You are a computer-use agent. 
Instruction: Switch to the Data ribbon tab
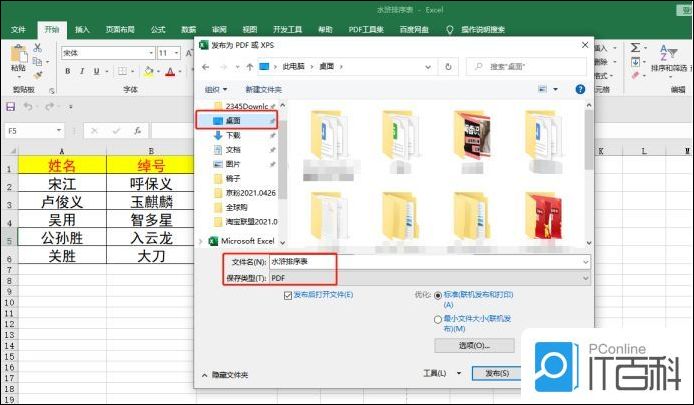click(189, 30)
